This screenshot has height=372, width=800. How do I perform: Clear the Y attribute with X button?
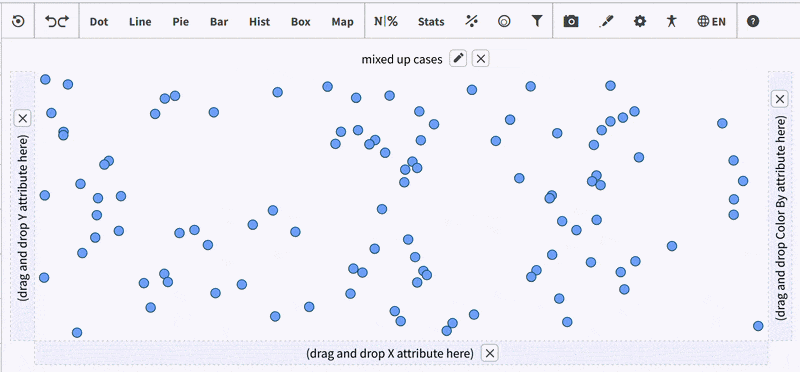point(22,119)
